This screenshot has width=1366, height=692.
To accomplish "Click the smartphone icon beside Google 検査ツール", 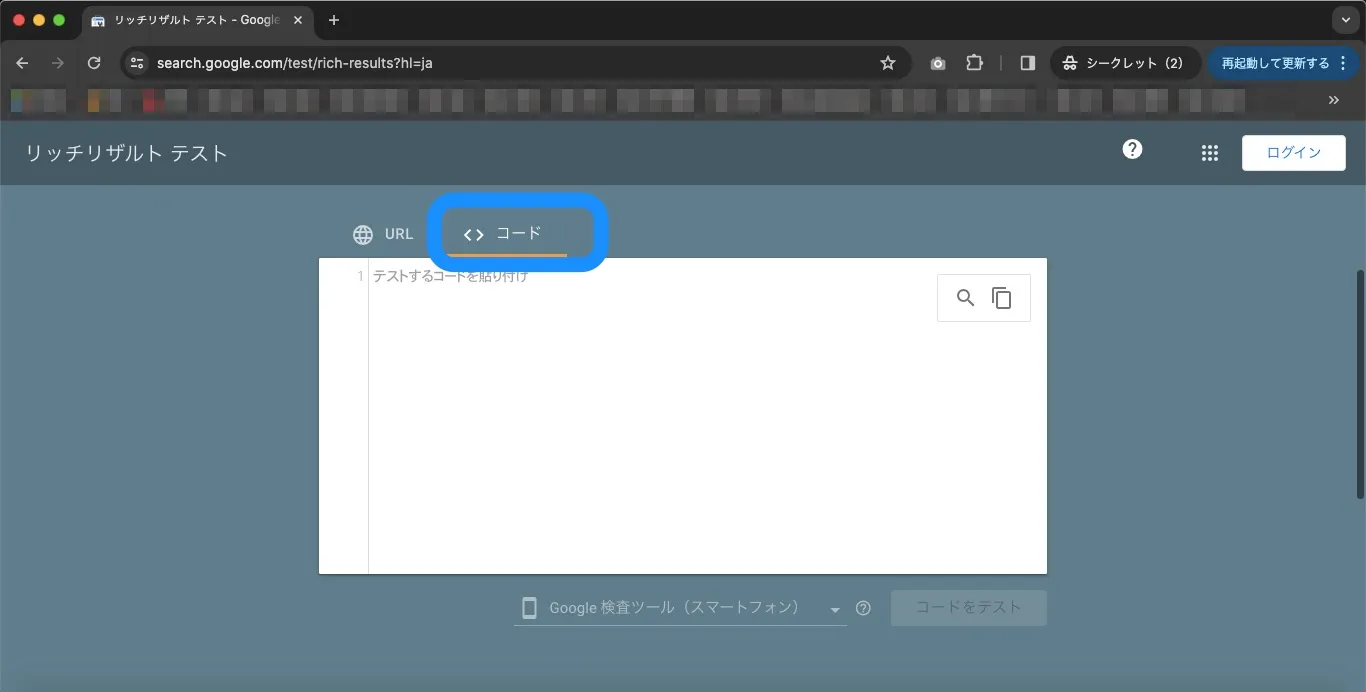I will point(530,608).
